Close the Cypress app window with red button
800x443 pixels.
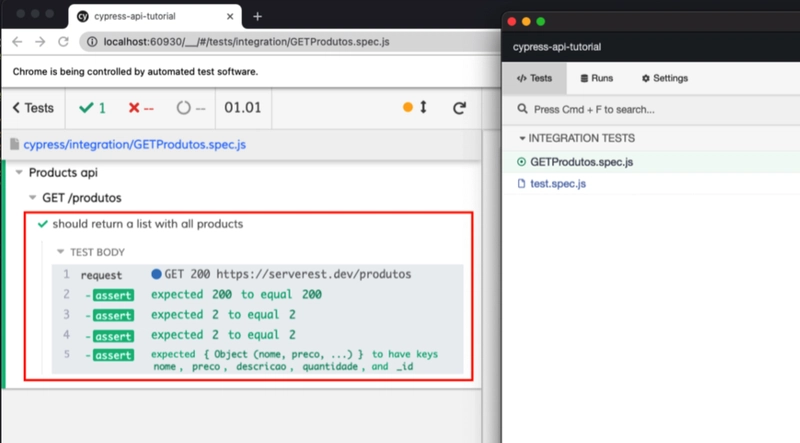tap(512, 21)
